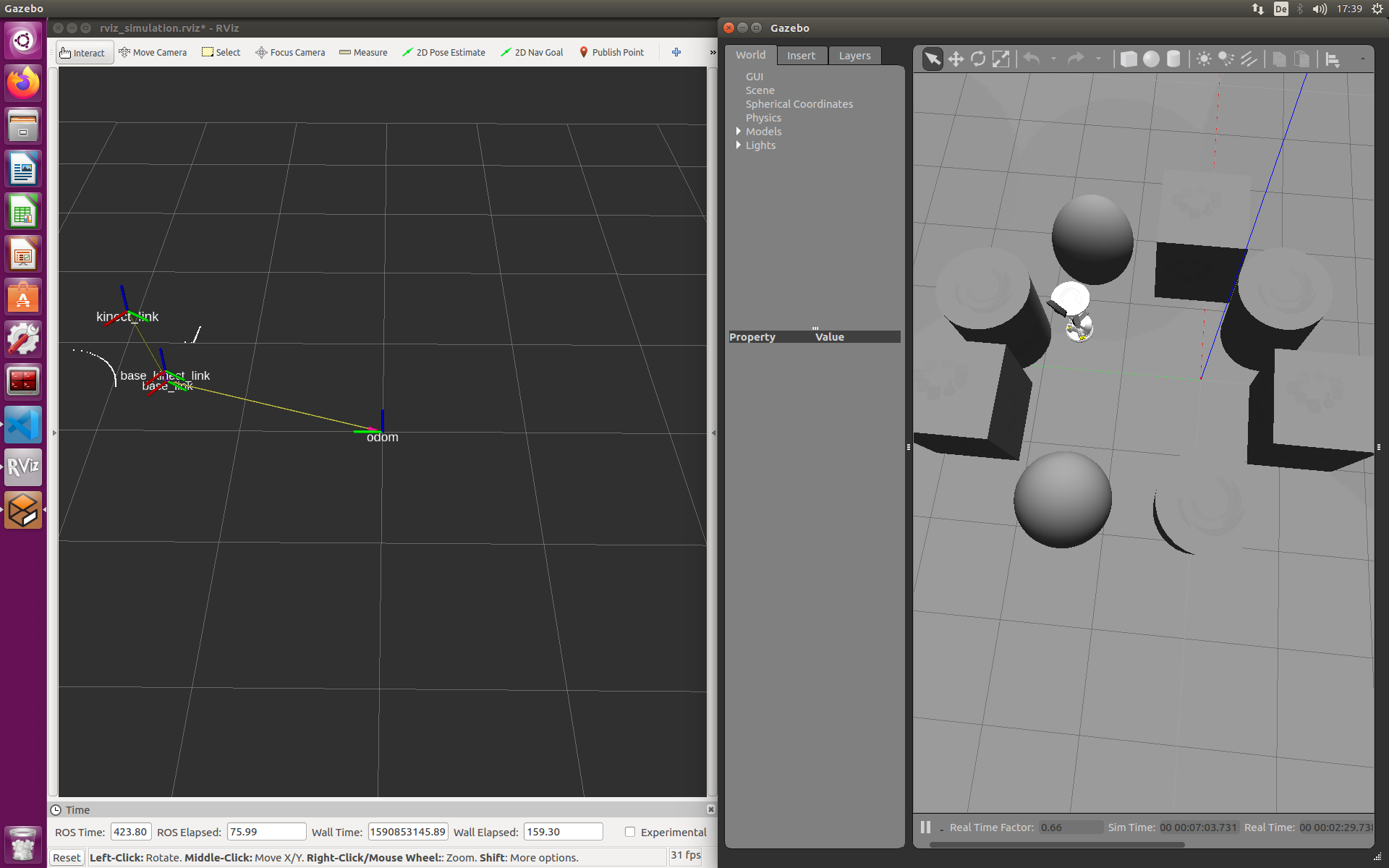The width and height of the screenshot is (1389, 868).
Task: Open Firefox from the dock
Action: [23, 83]
